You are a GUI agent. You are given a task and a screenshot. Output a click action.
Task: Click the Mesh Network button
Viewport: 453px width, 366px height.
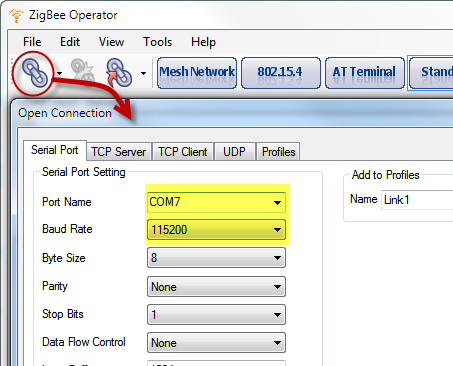point(197,73)
